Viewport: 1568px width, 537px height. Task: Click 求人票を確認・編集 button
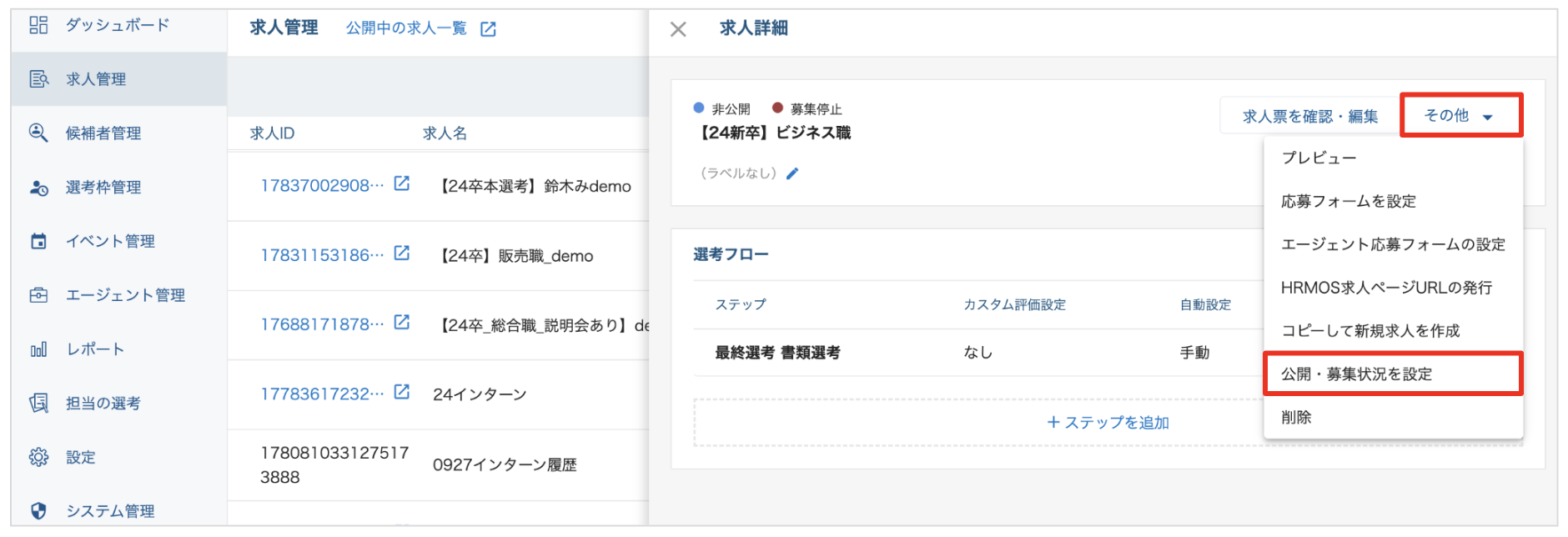click(x=1309, y=116)
